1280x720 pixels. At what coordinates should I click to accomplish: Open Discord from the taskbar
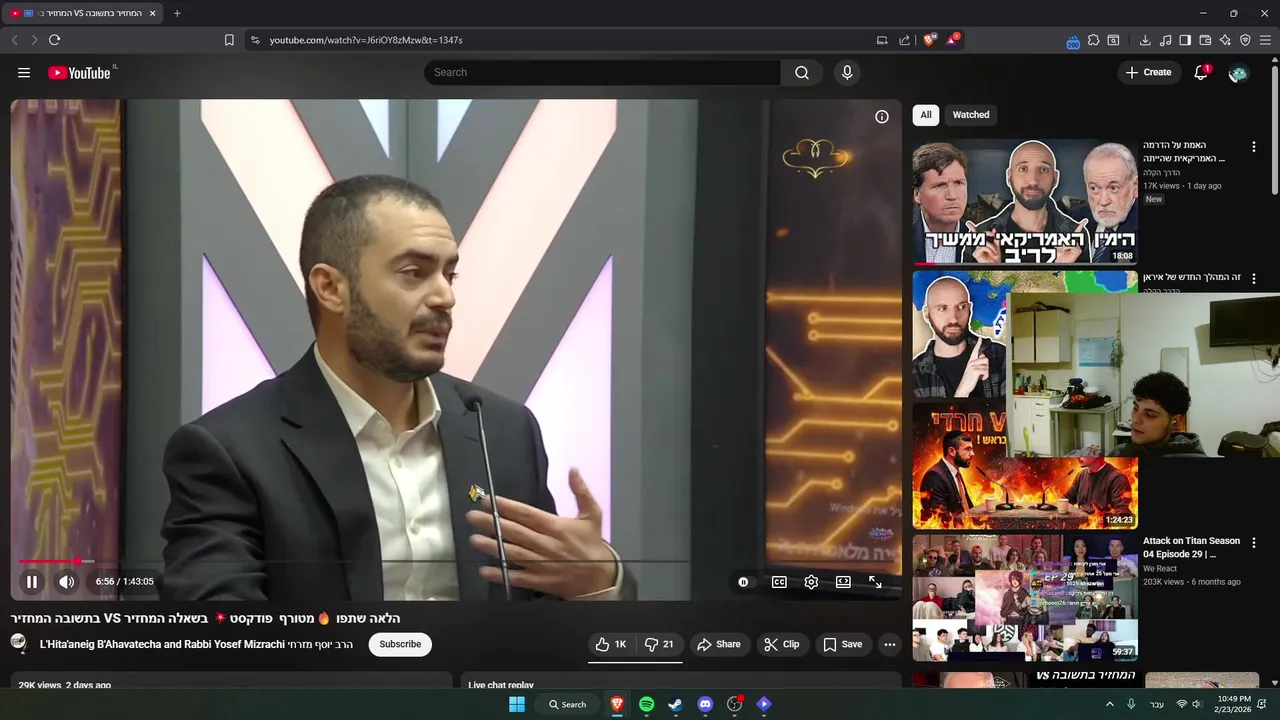coord(705,704)
